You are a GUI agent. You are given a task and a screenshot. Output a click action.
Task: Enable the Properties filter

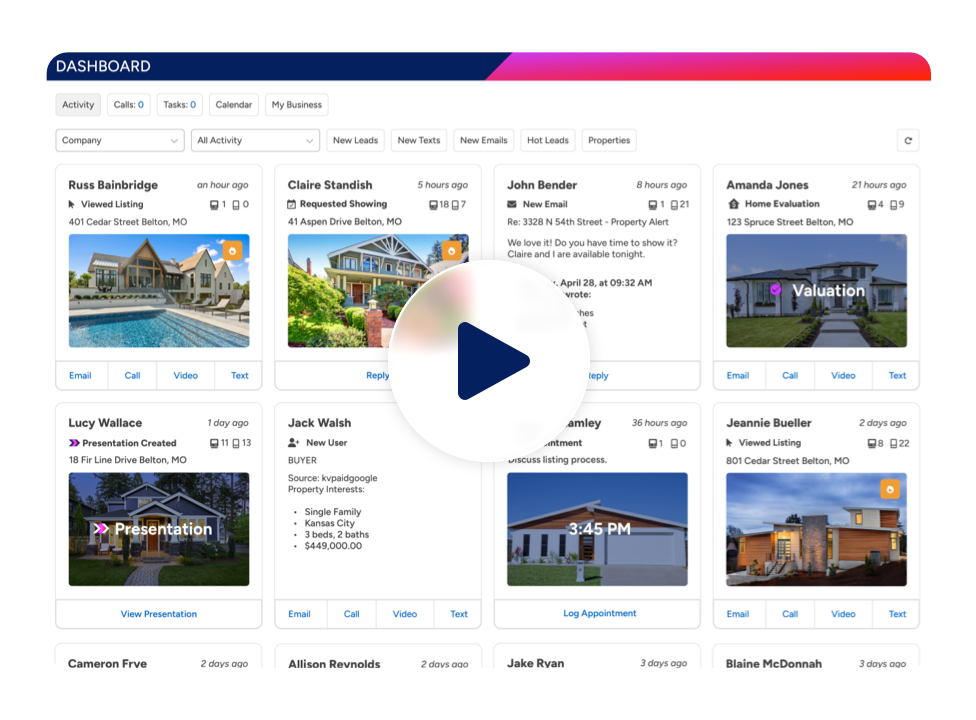pyautogui.click(x=609, y=141)
